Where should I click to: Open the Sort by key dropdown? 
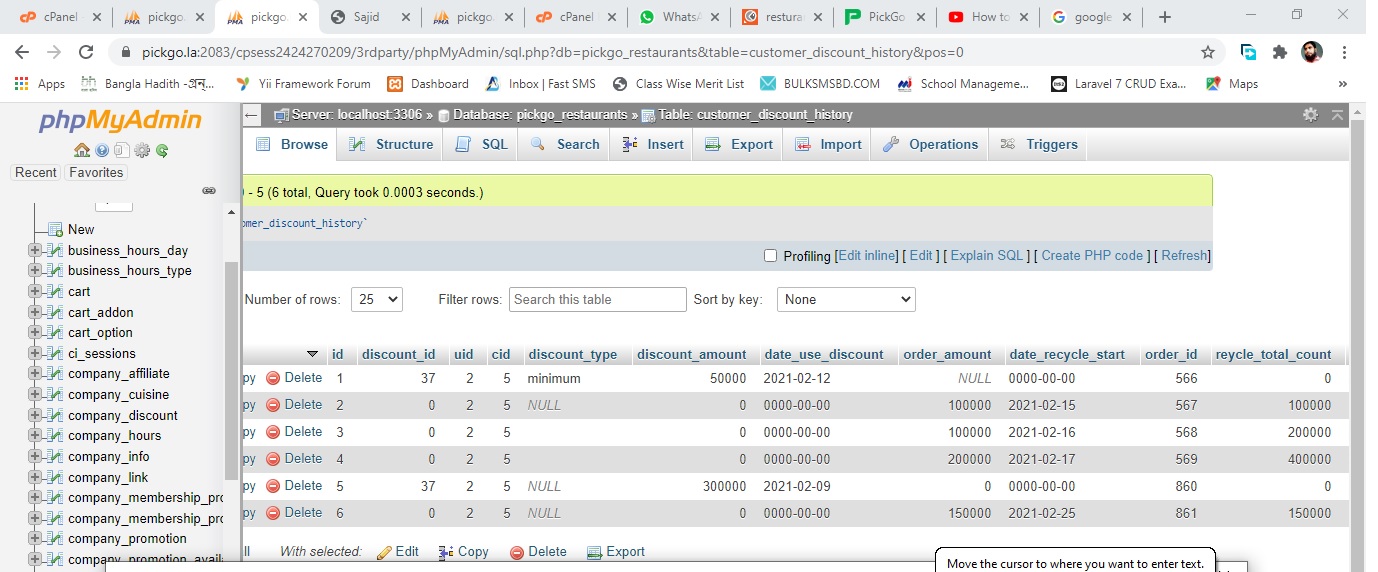pos(846,299)
